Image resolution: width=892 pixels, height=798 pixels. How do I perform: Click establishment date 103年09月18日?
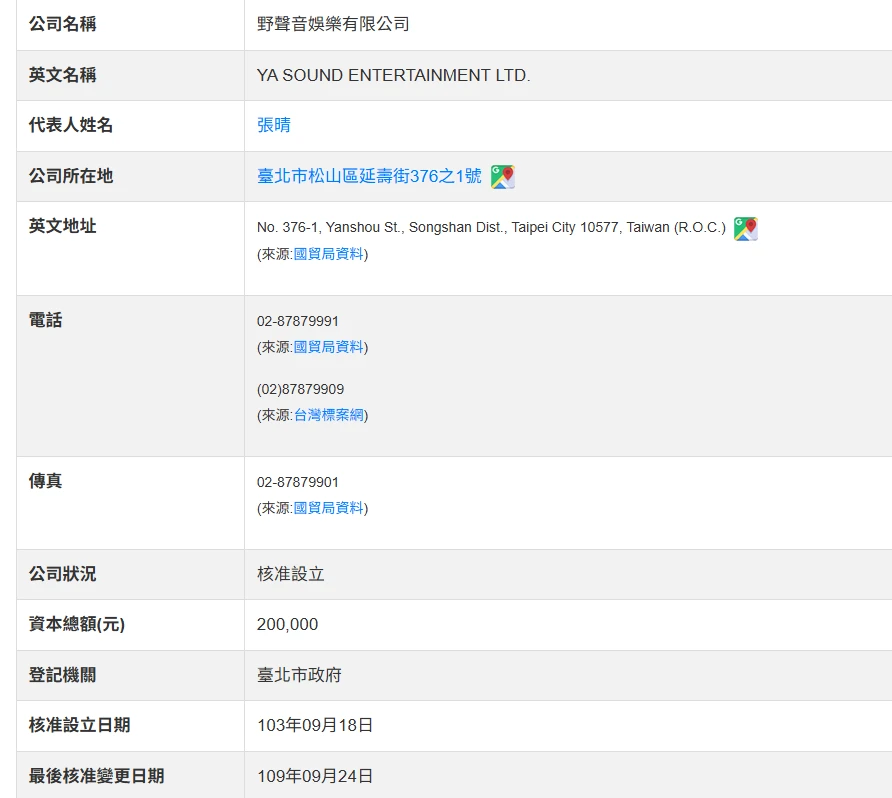315,725
